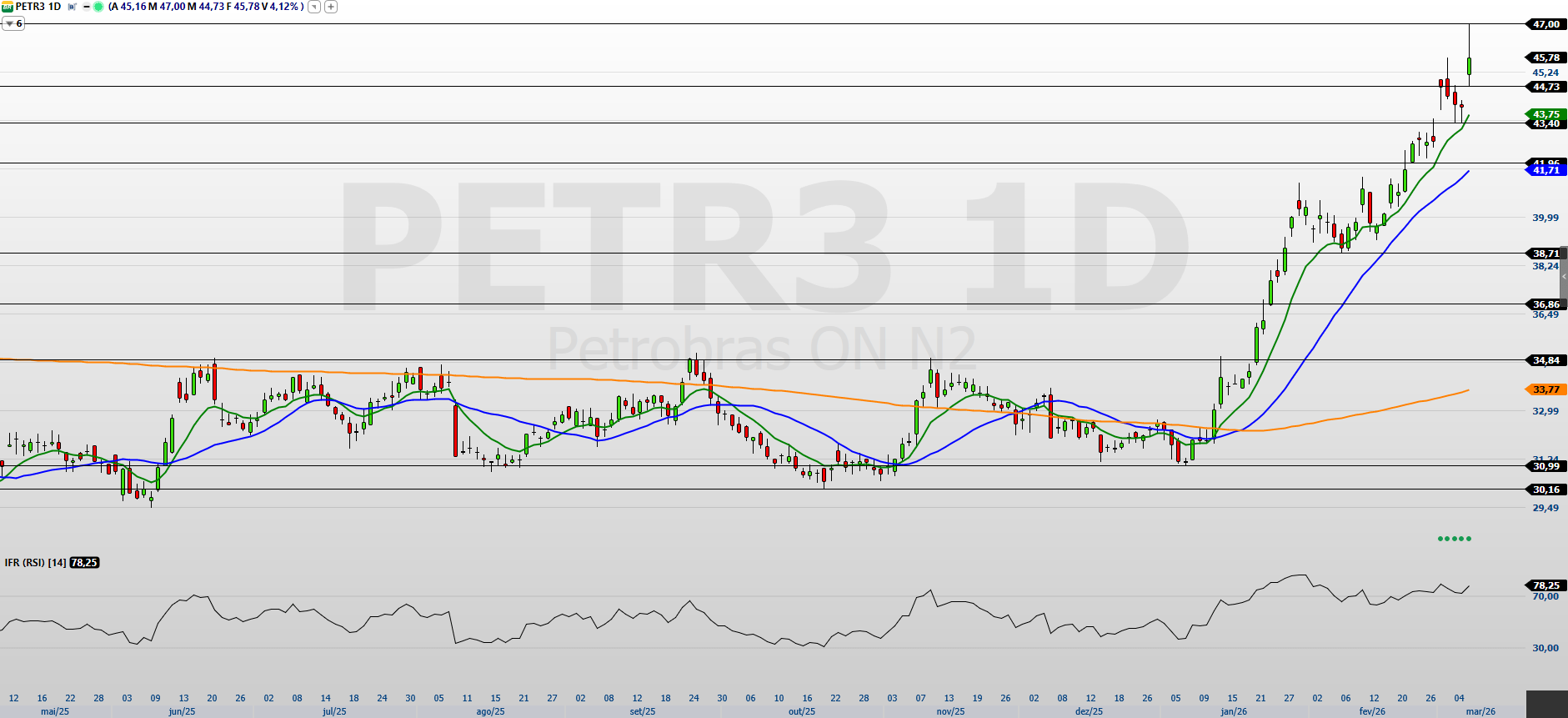Click the blue 41,71 moving average tag

[x=1545, y=170]
